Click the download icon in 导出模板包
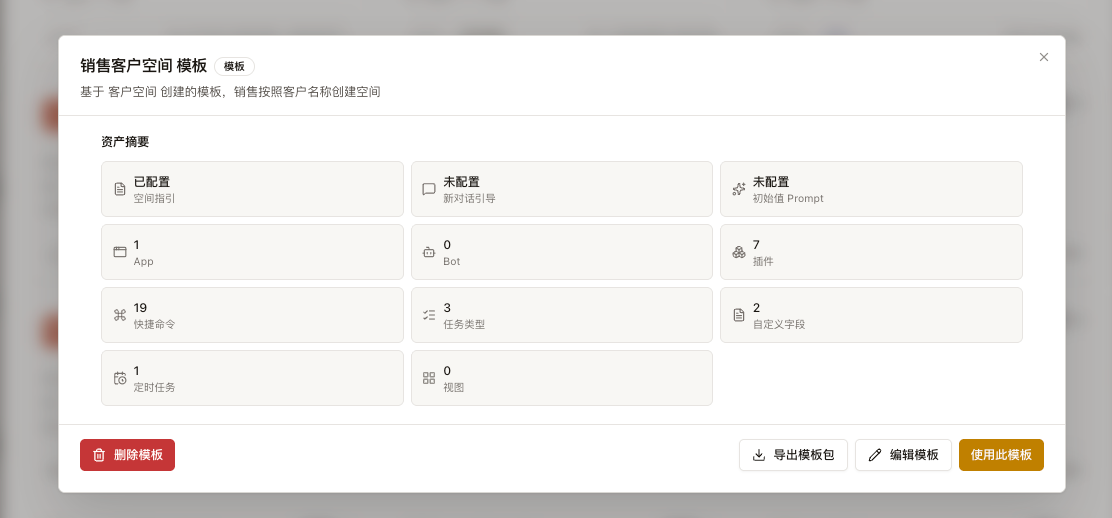1112x518 pixels. pos(759,455)
